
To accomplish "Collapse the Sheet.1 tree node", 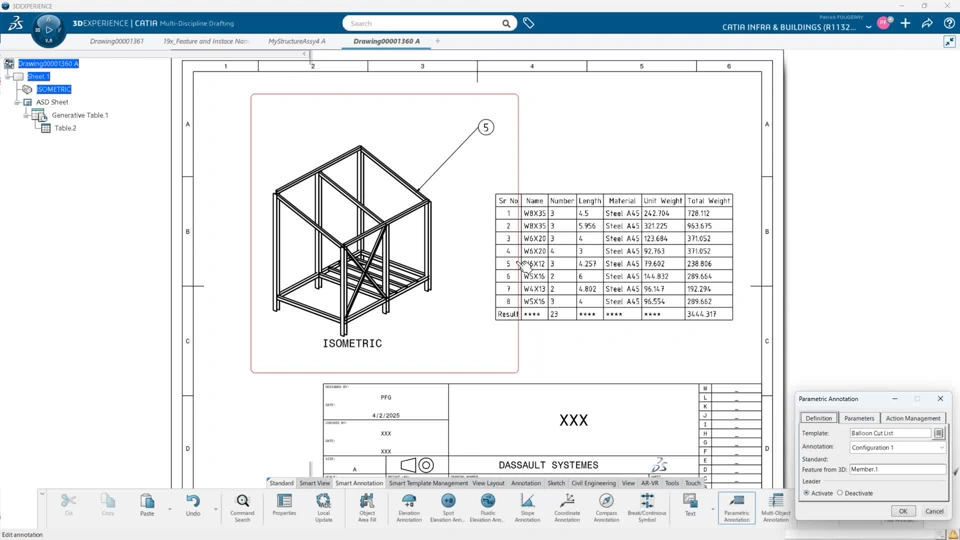I will [x=8, y=77].
